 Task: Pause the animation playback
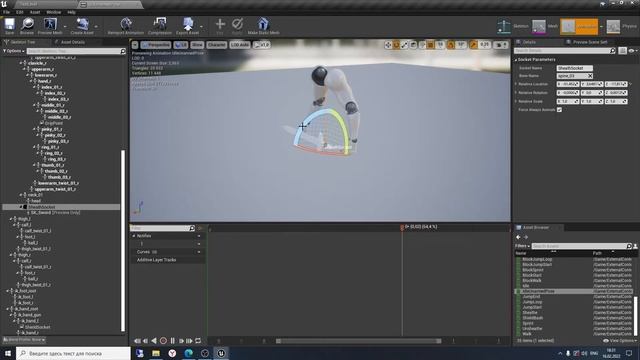[172, 340]
